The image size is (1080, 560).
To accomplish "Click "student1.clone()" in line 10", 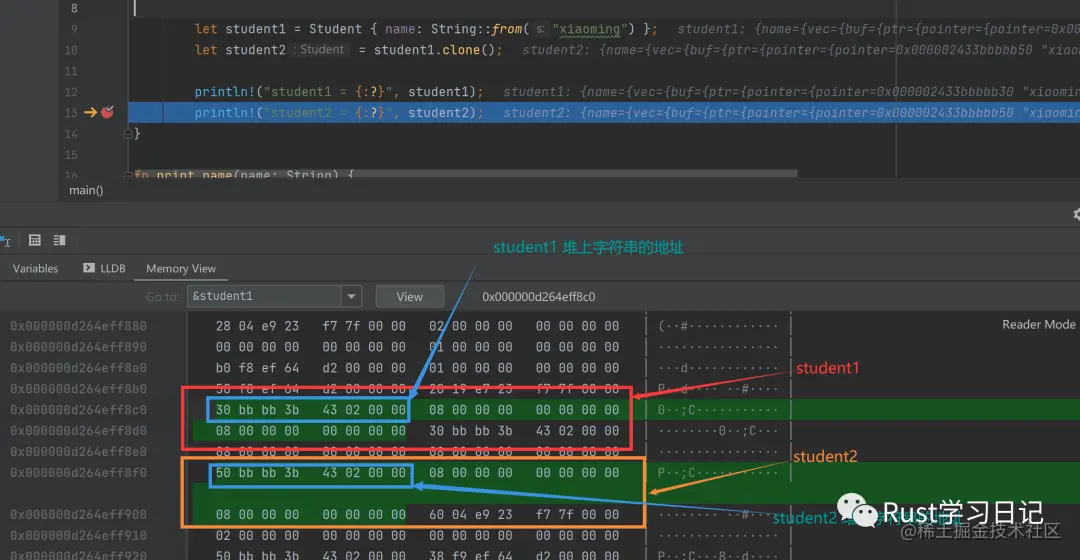I will 433,50.
